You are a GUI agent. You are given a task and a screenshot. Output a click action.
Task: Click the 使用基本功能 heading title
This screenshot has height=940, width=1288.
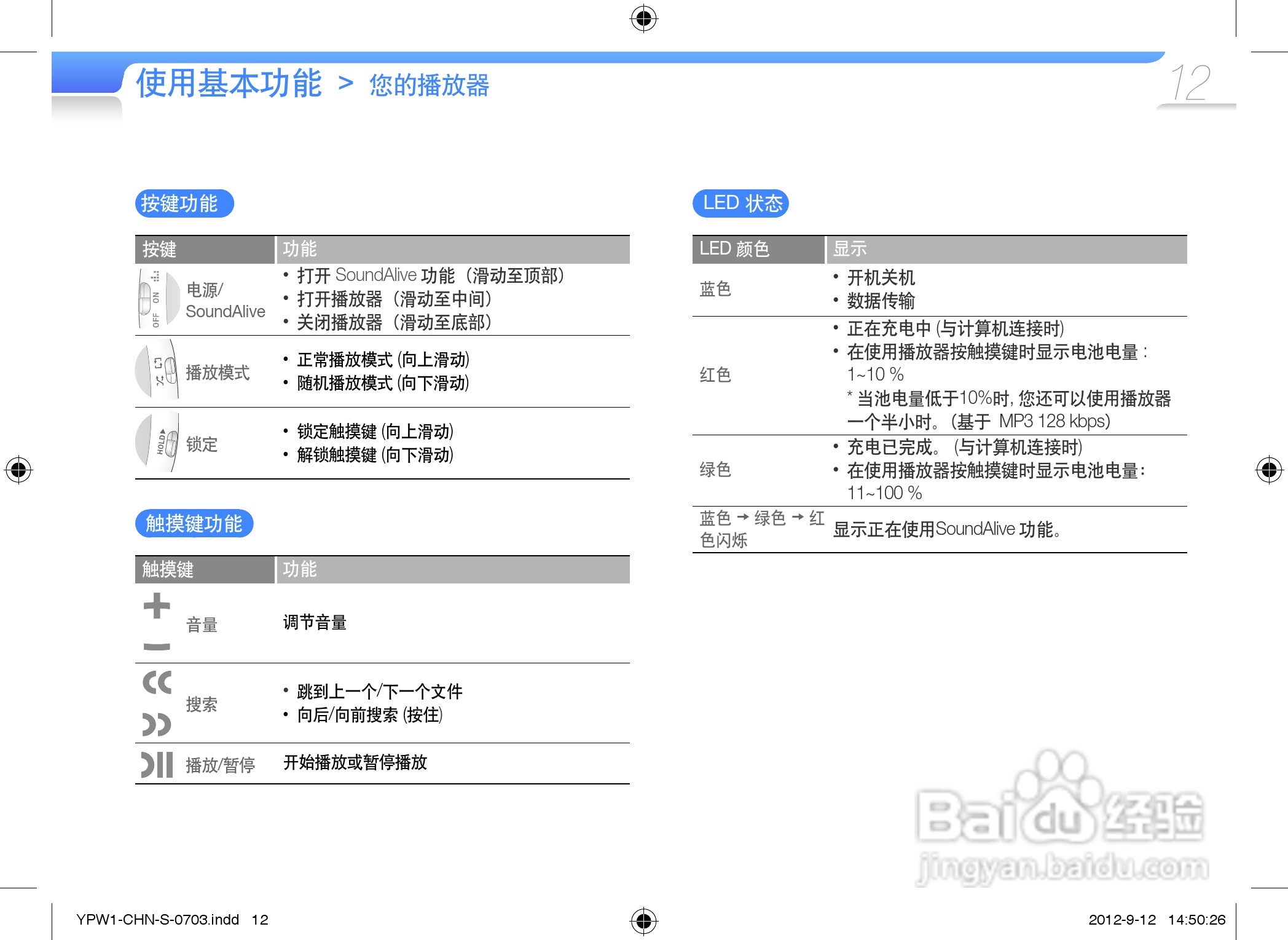229,84
